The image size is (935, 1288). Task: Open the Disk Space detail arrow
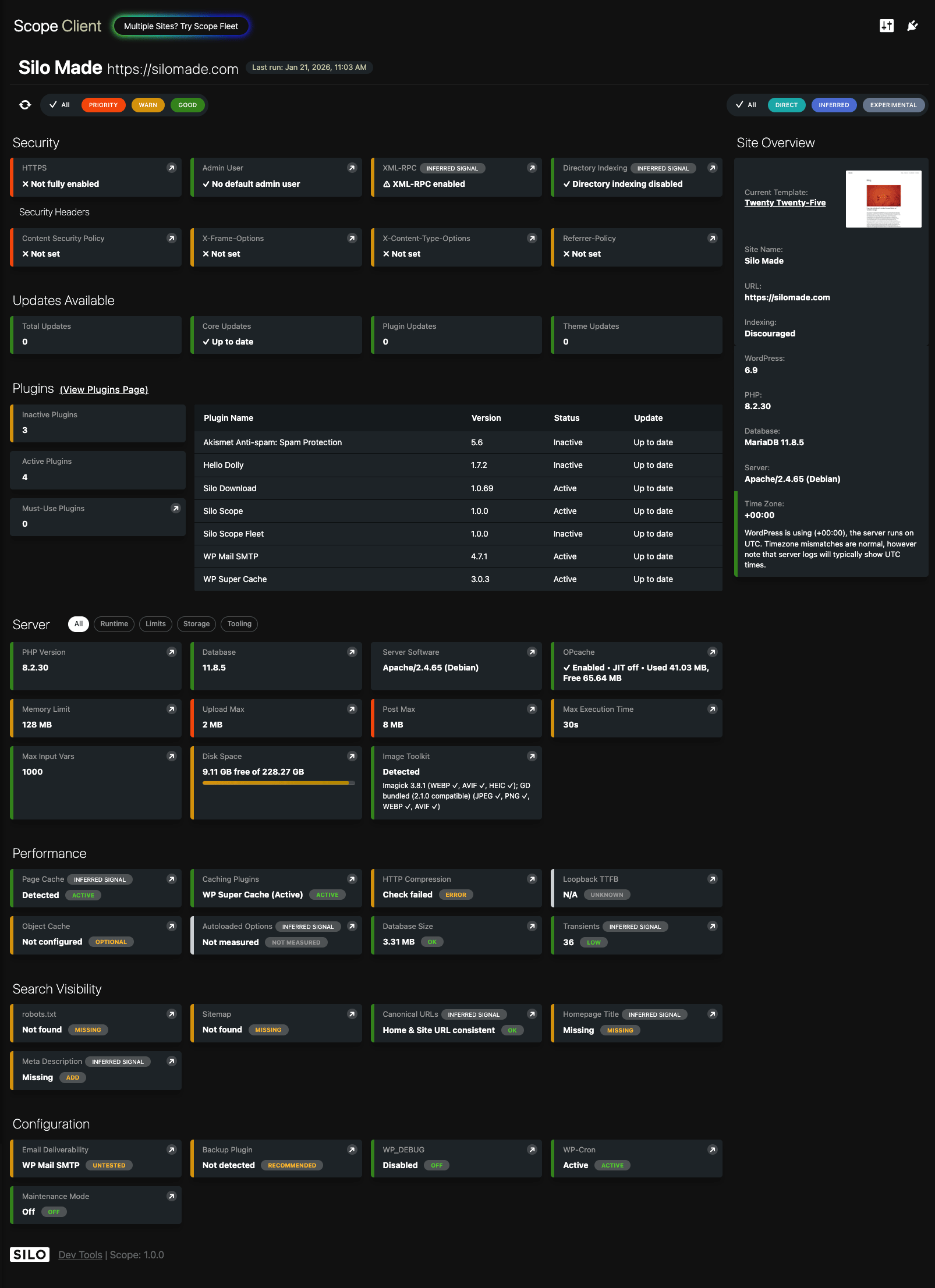352,756
